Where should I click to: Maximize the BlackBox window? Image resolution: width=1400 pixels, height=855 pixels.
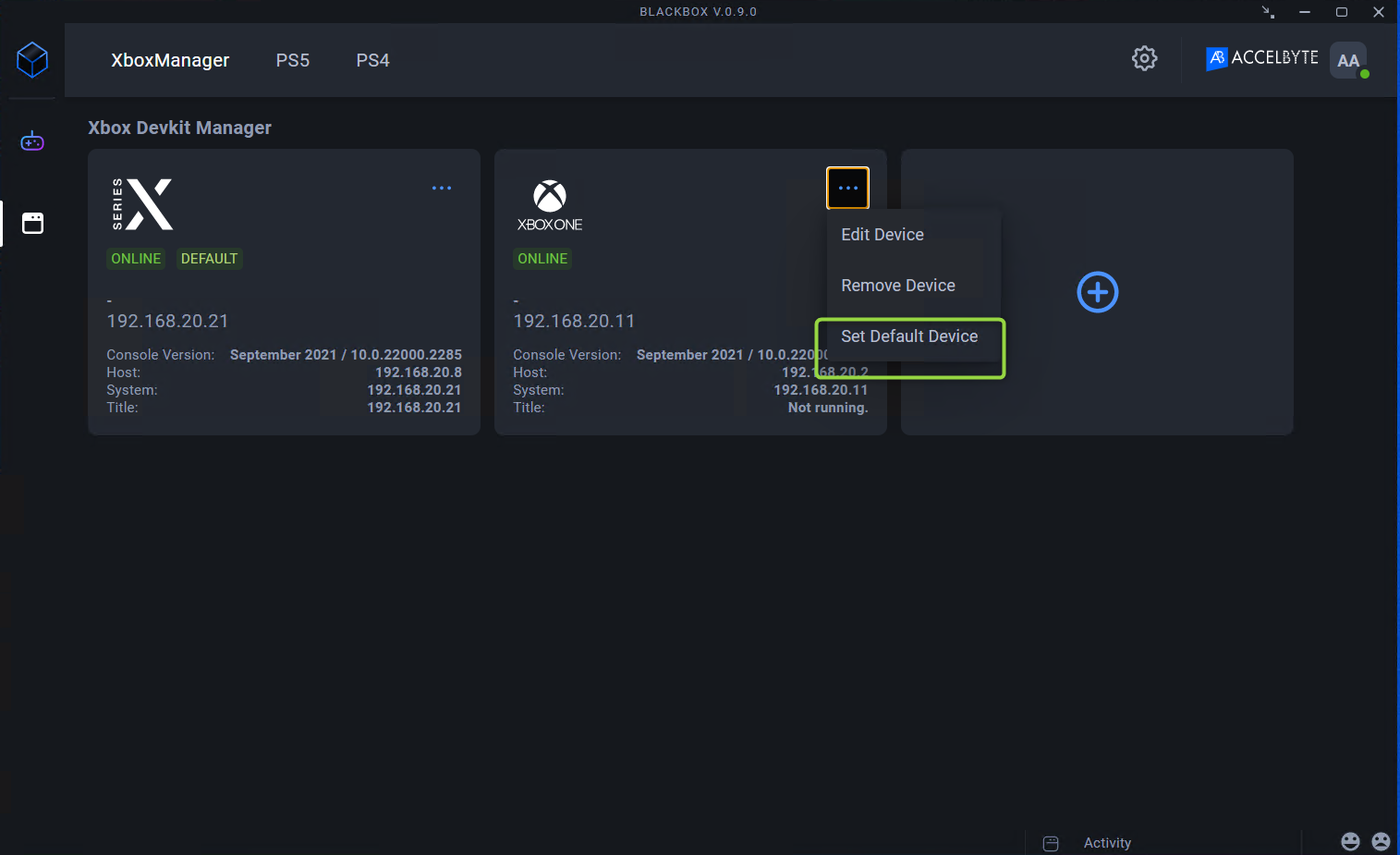tap(1342, 12)
